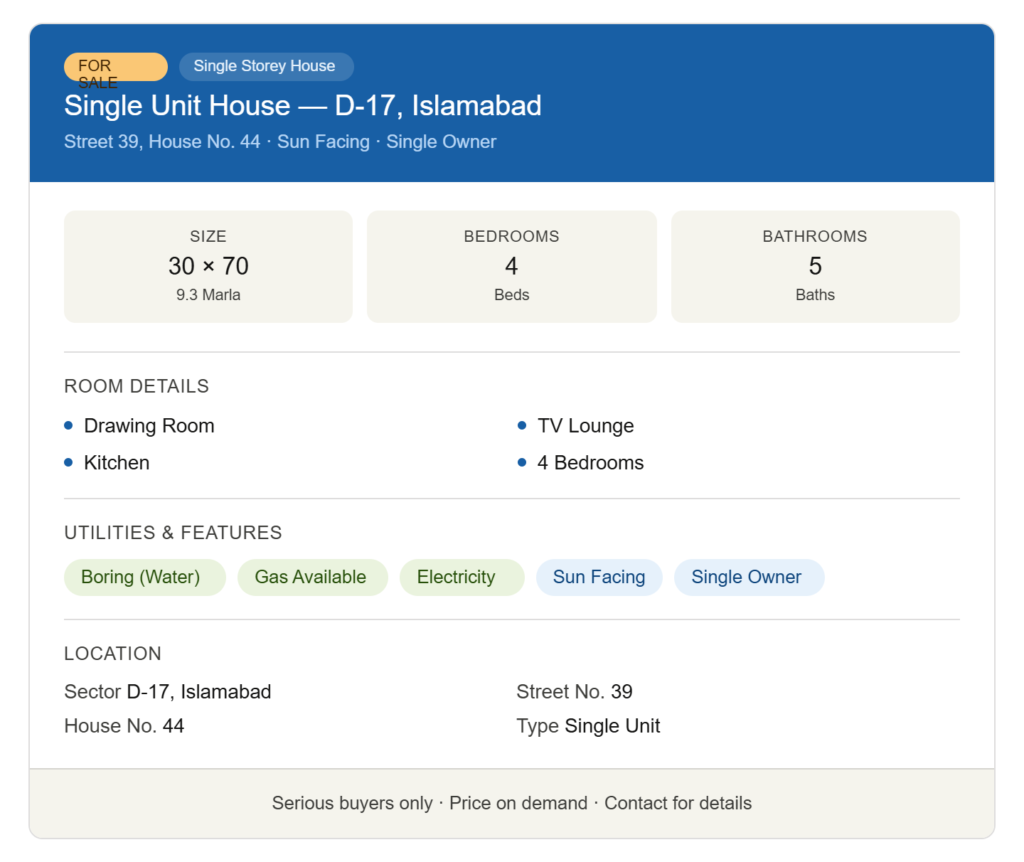This screenshot has width=1024, height=862.
Task: Click the Electricity chip
Action: pos(462,577)
